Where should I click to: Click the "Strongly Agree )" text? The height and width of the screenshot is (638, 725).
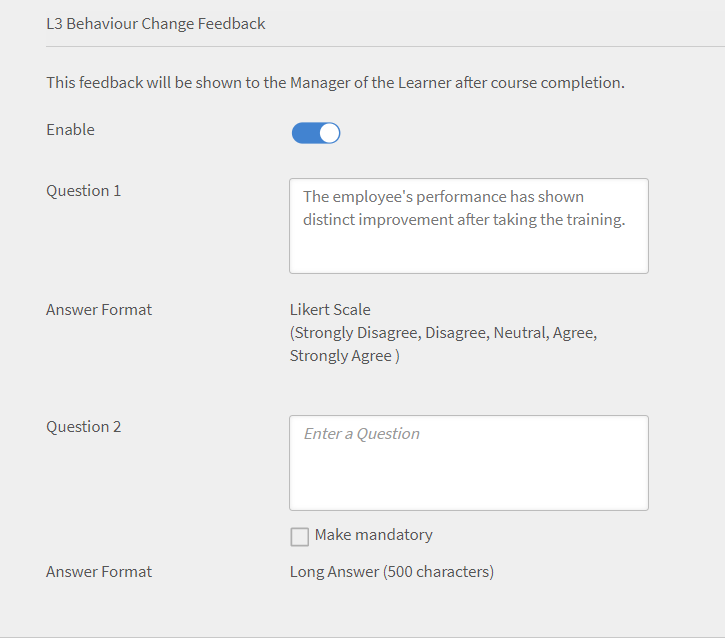point(344,356)
